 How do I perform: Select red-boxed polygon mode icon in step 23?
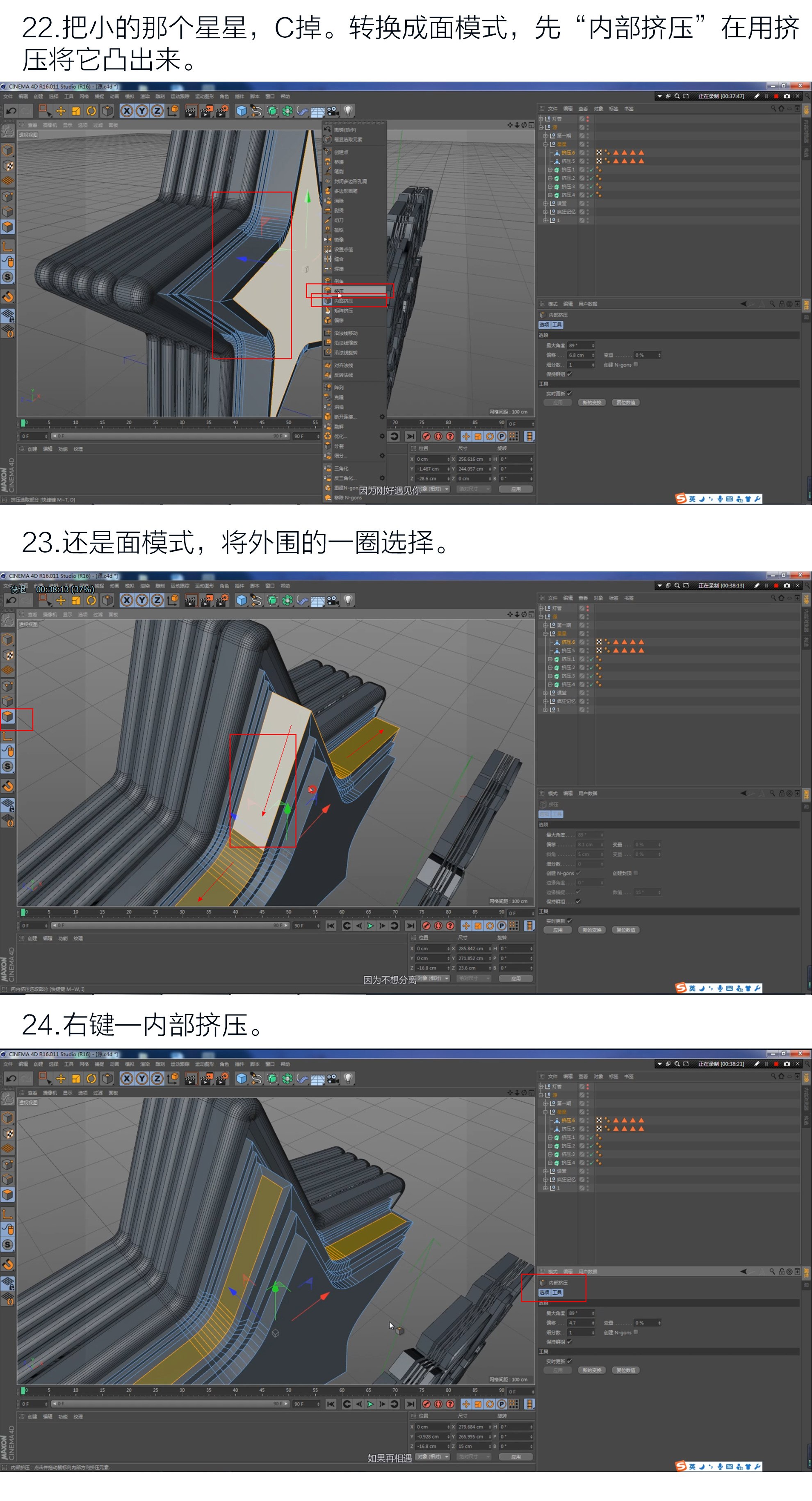click(x=8, y=716)
